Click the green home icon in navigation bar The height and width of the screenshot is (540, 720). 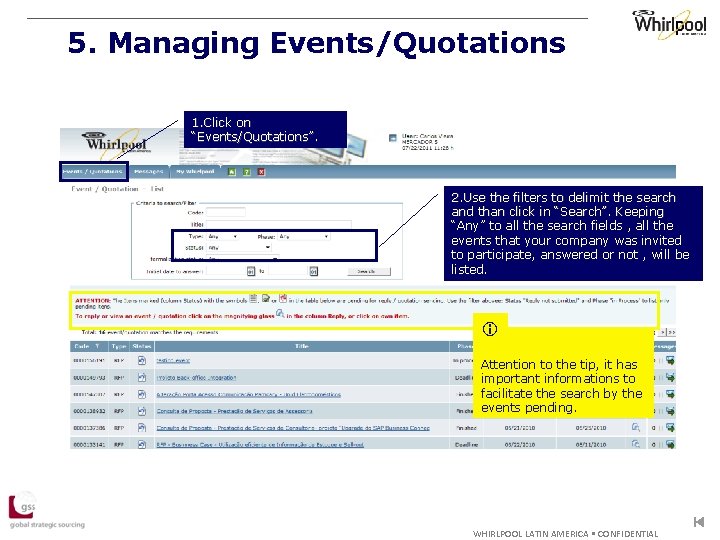tap(232, 172)
